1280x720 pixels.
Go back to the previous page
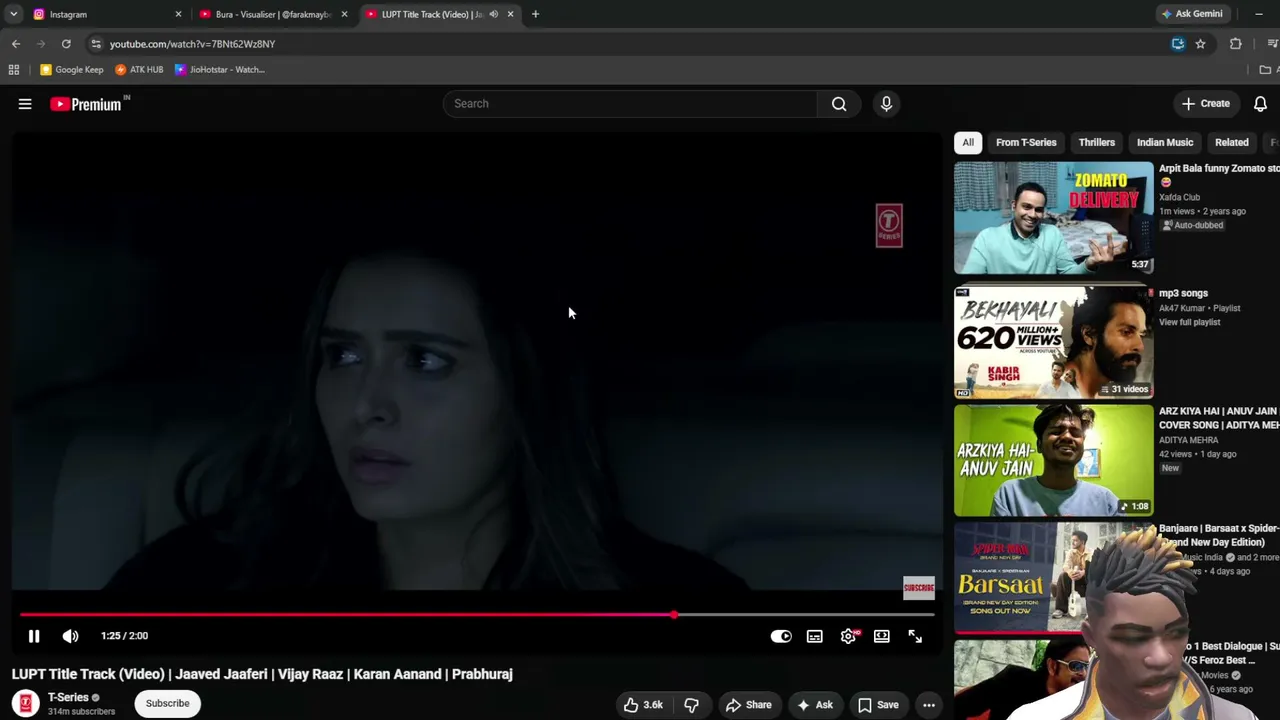tap(16, 44)
